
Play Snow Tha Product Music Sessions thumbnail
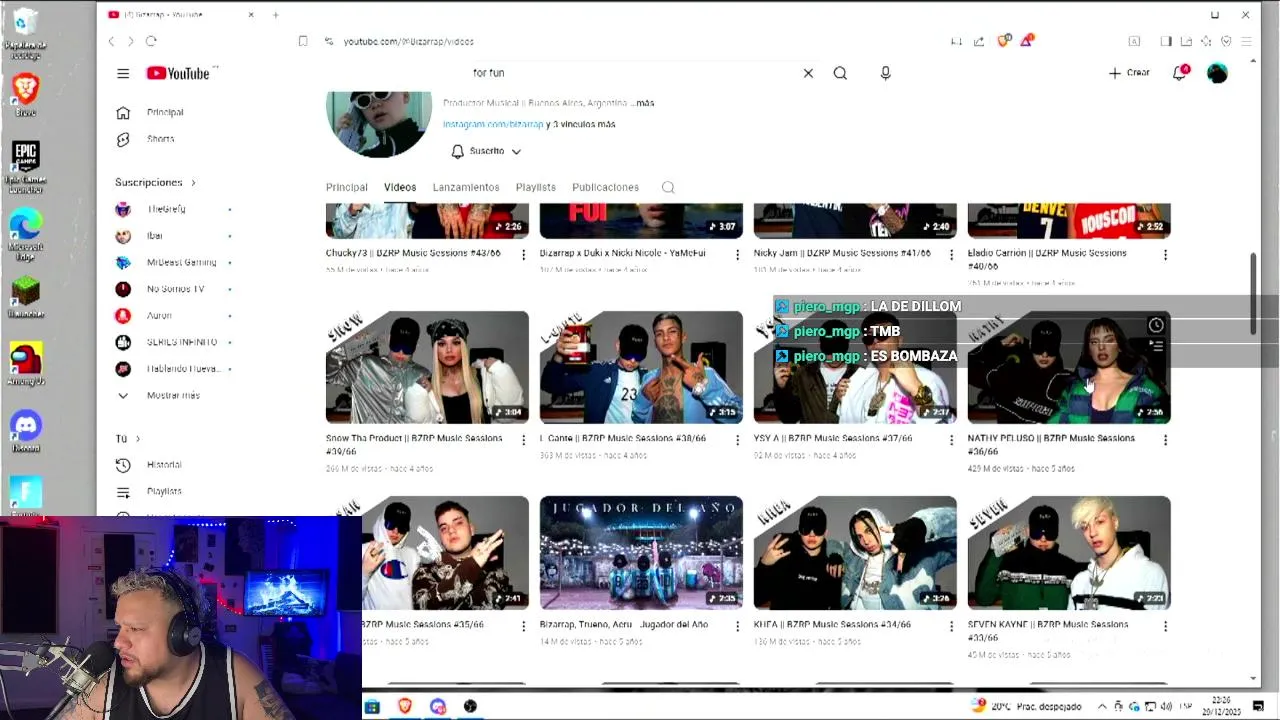click(x=427, y=367)
